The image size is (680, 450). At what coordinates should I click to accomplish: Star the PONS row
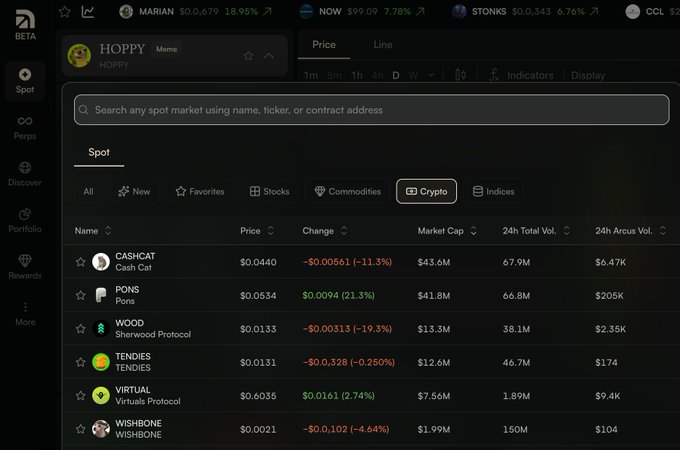pos(81,295)
